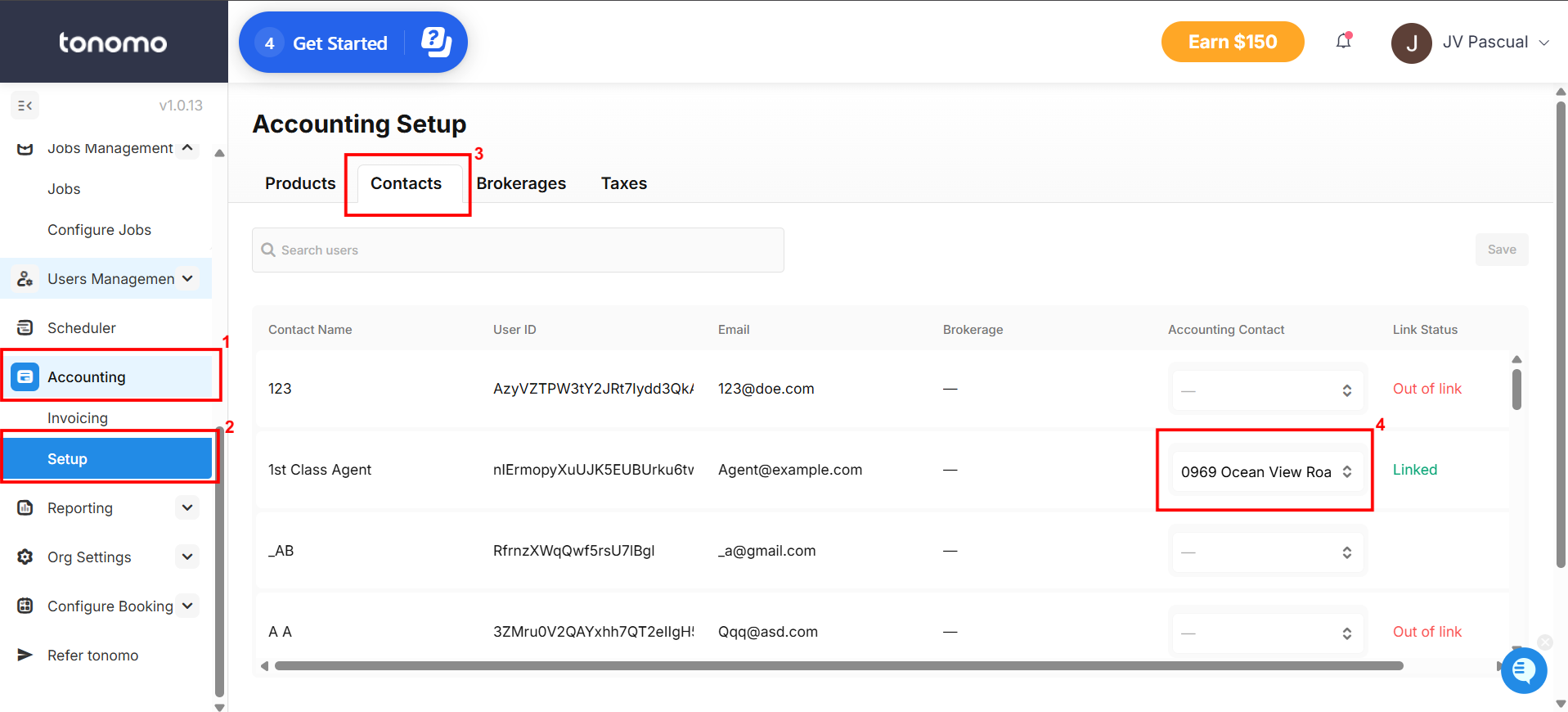Open Accounting Contact dropdown for 1st Class Agent
This screenshot has width=1568, height=712.
point(1267,471)
